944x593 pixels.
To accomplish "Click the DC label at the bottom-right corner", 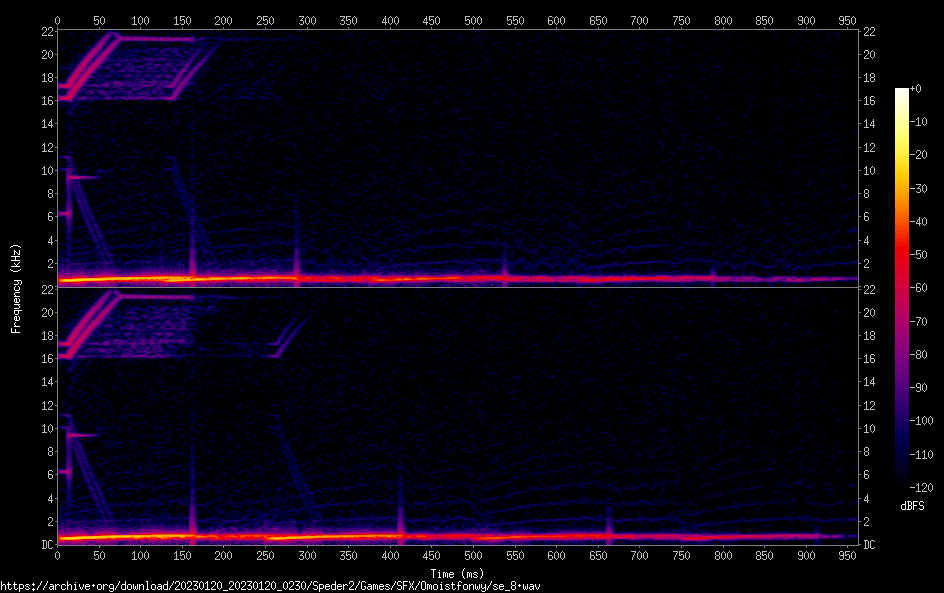I will click(870, 544).
